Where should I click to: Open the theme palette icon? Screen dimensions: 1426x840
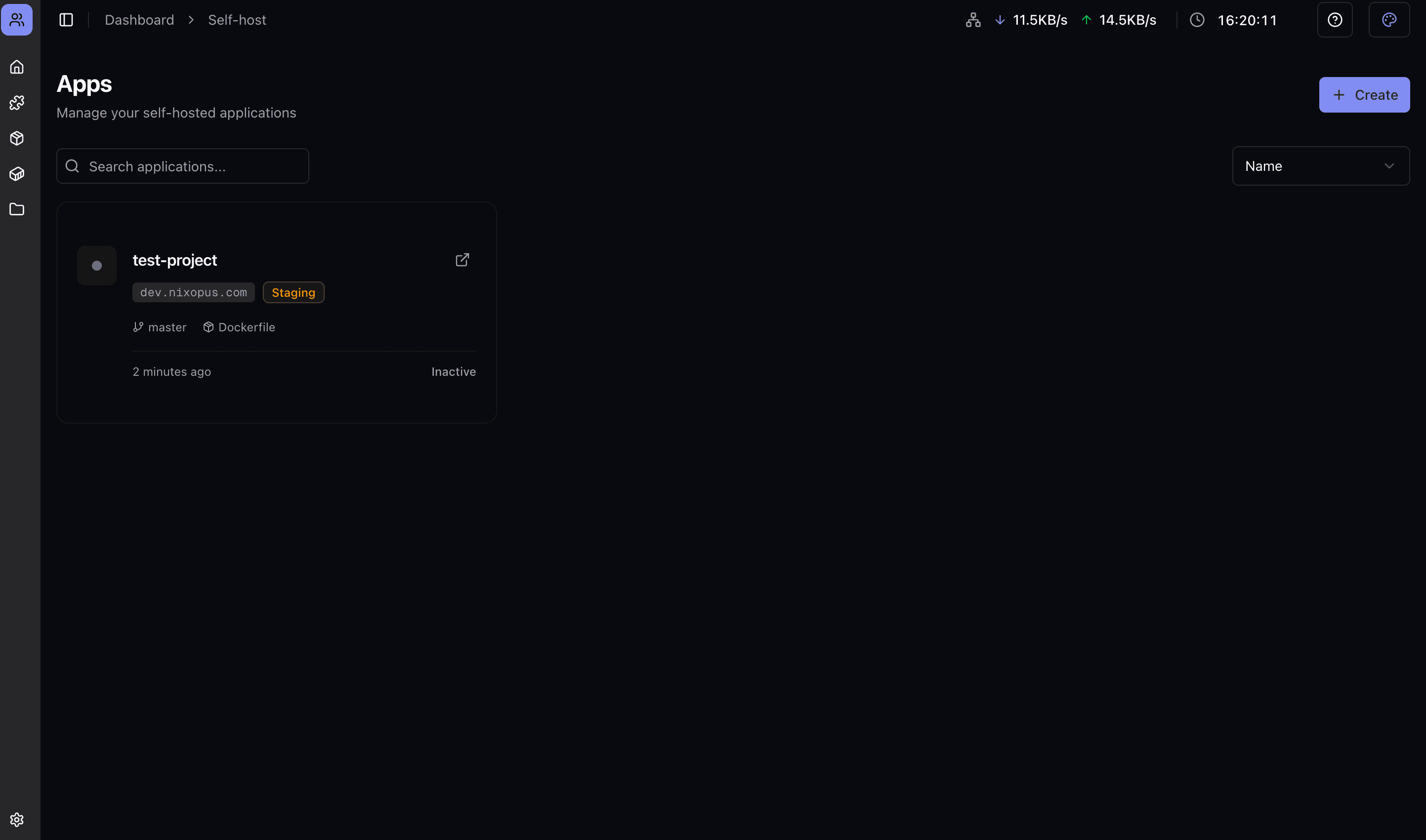(1388, 20)
